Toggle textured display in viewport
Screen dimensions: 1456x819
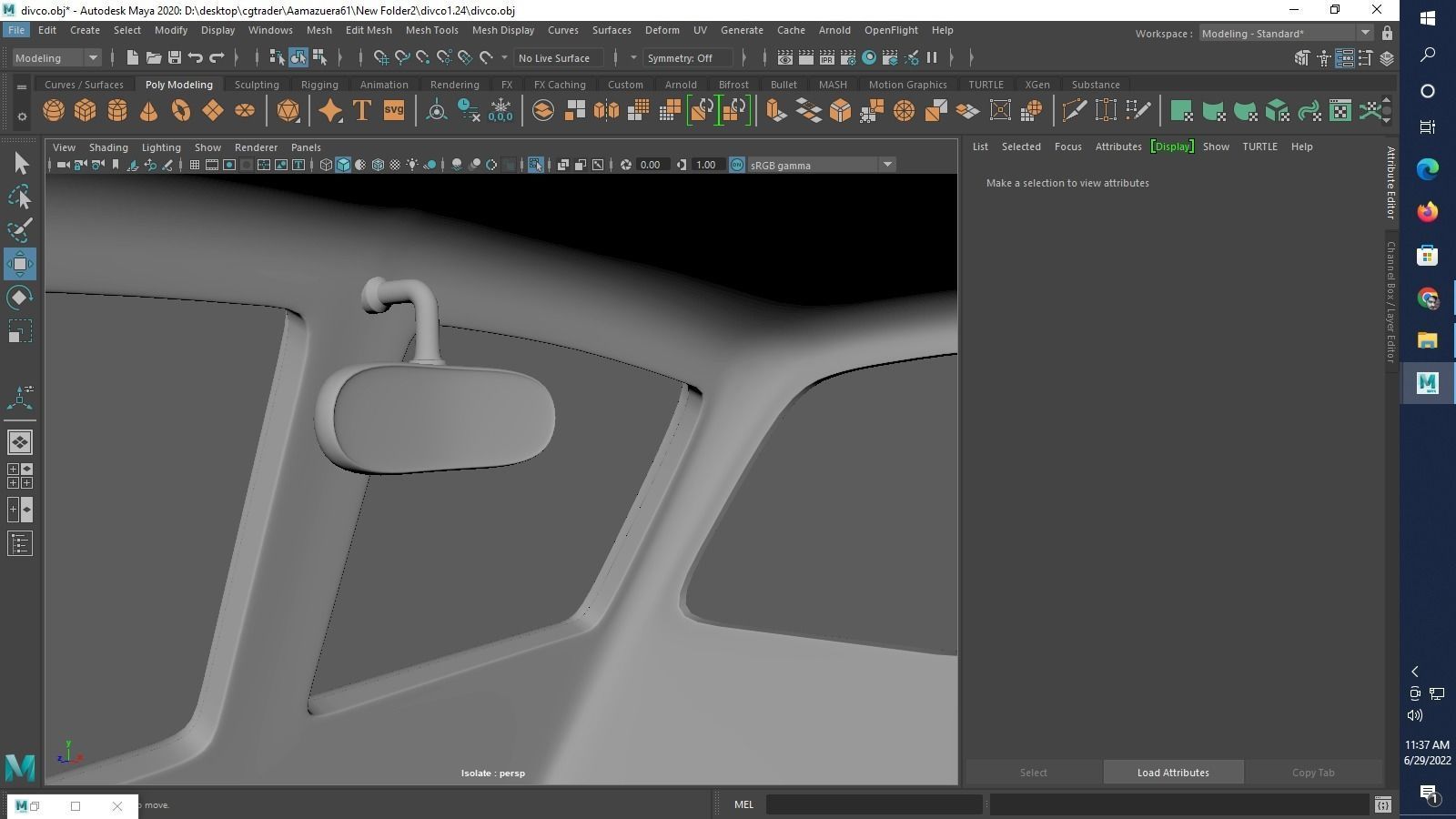click(x=395, y=165)
